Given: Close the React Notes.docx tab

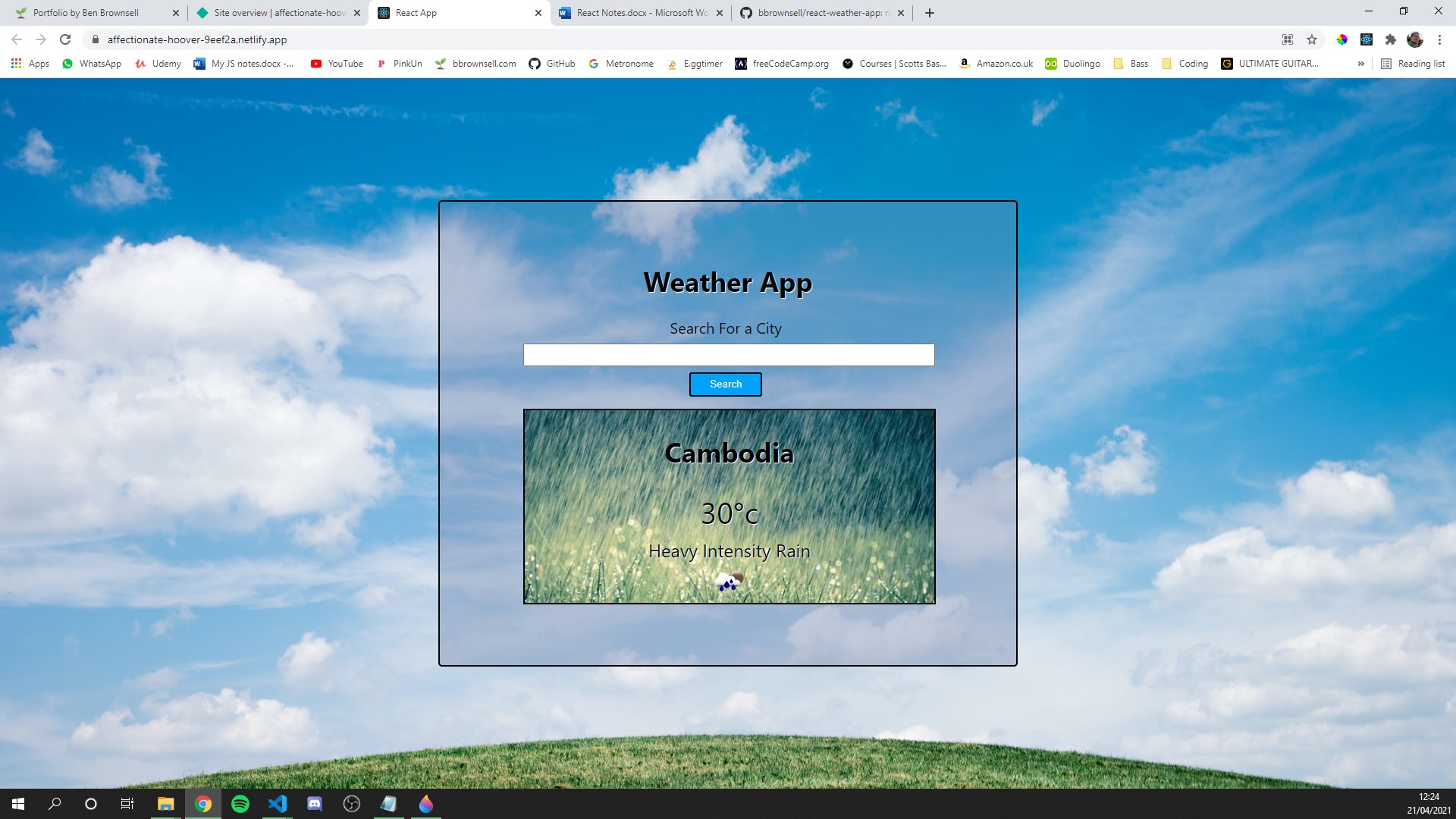Looking at the screenshot, I should (720, 13).
